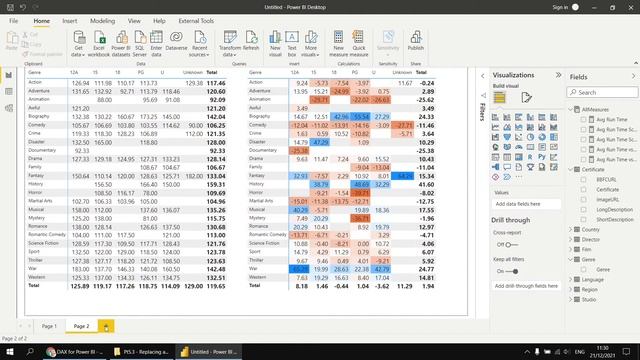Select the pie chart visual
This screenshot has height=360, width=640.
[530, 137]
